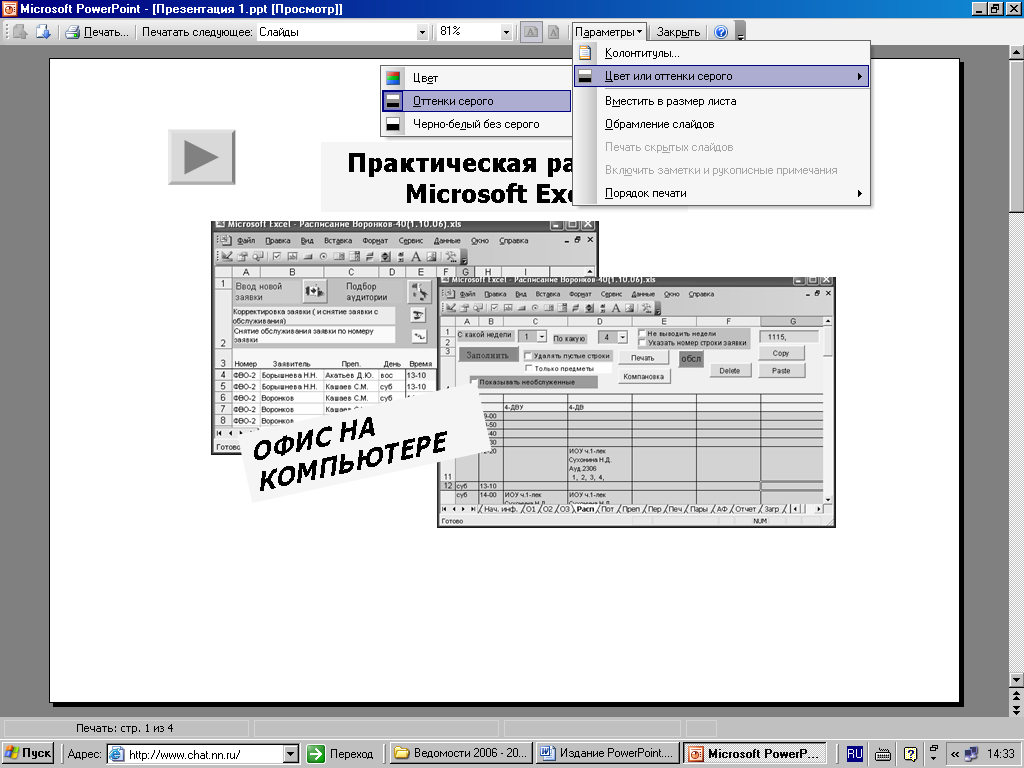
Task: Click the Internet Explorer icon in address field
Action: click(x=116, y=754)
